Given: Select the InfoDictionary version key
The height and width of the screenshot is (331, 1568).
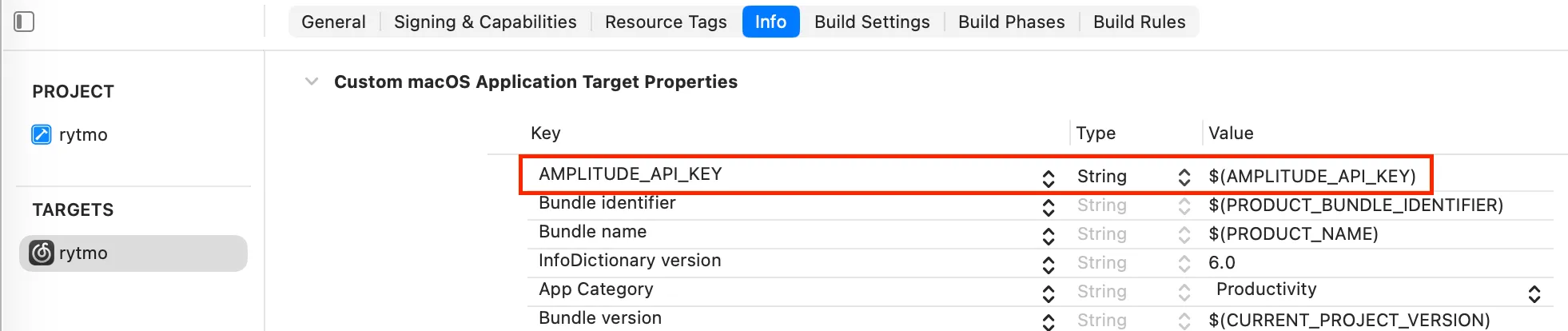Looking at the screenshot, I should (630, 261).
